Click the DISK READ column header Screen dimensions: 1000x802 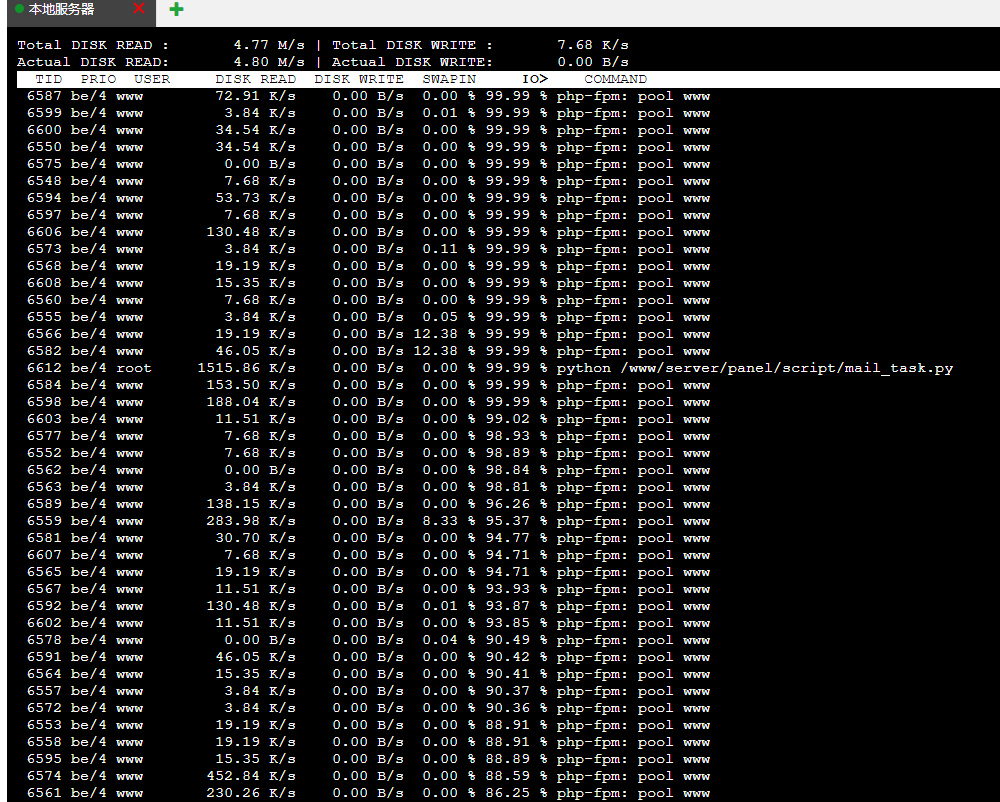tap(255, 79)
